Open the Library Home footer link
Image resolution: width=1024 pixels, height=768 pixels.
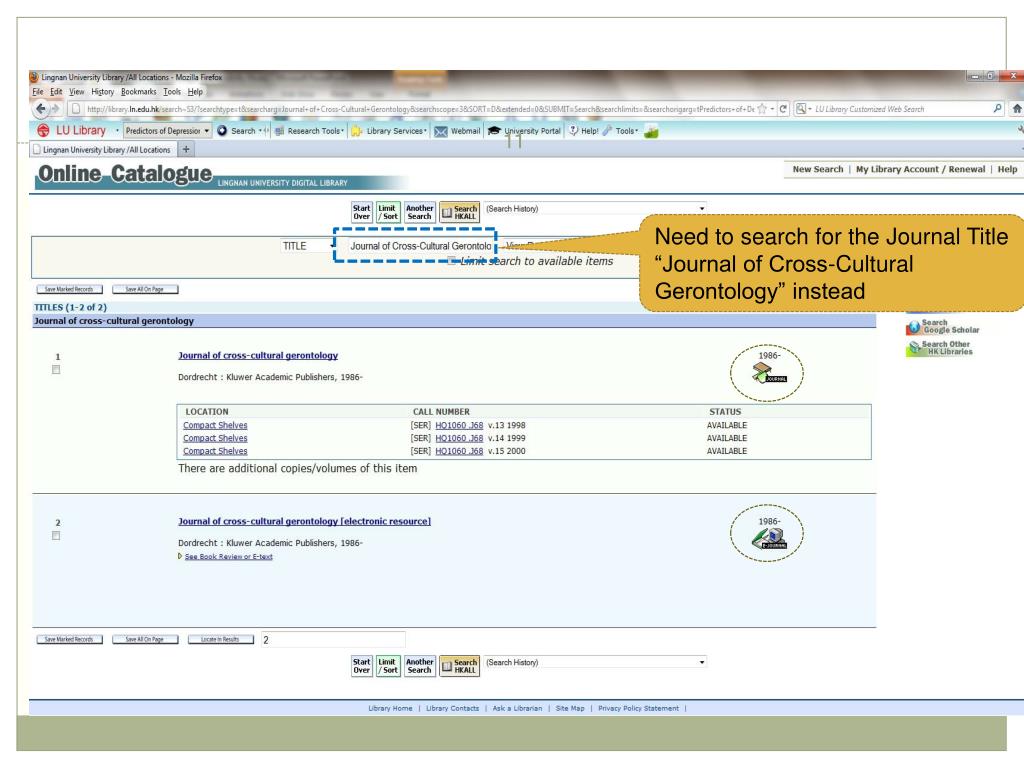390,709
